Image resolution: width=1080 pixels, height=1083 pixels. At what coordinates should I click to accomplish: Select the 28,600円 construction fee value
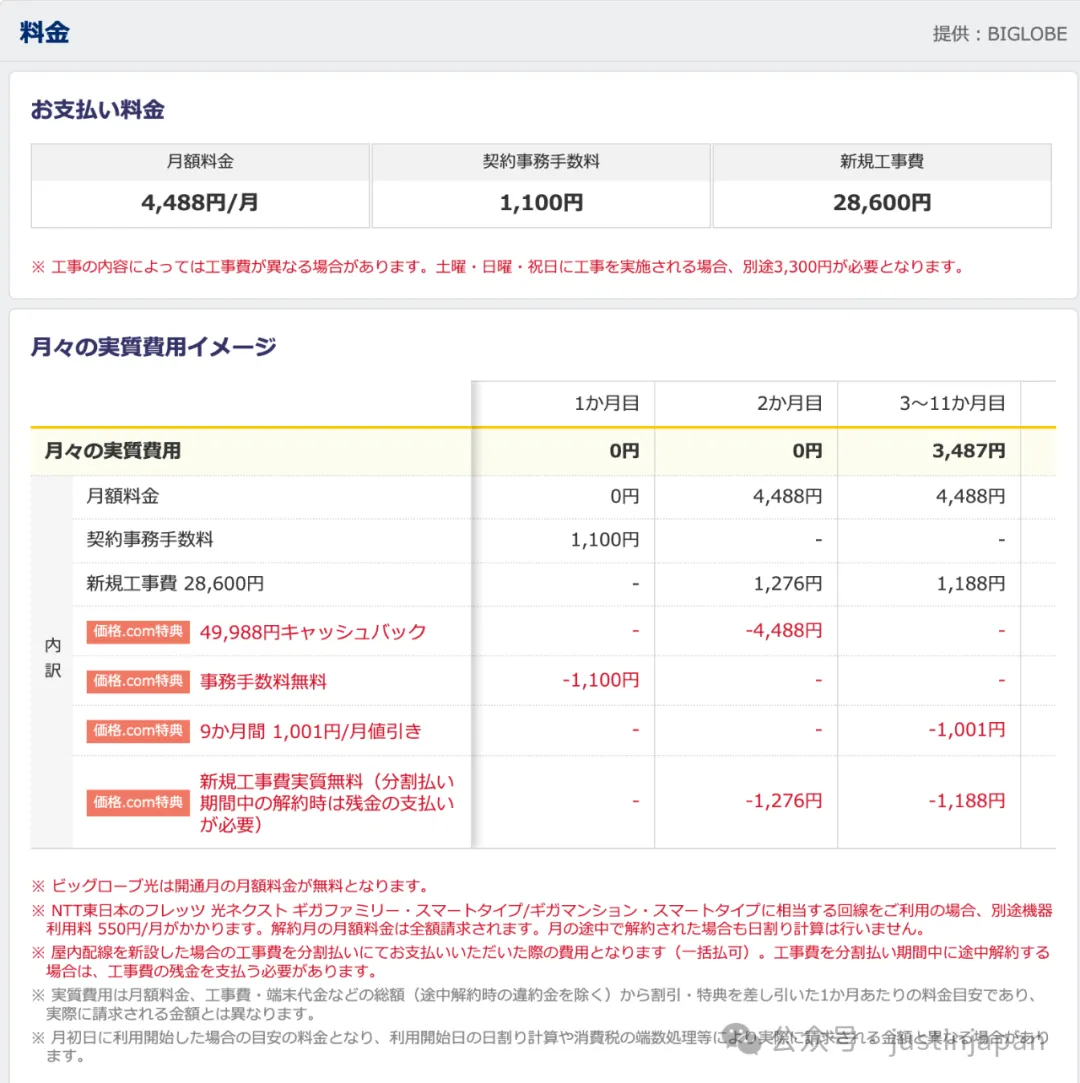pos(882,202)
